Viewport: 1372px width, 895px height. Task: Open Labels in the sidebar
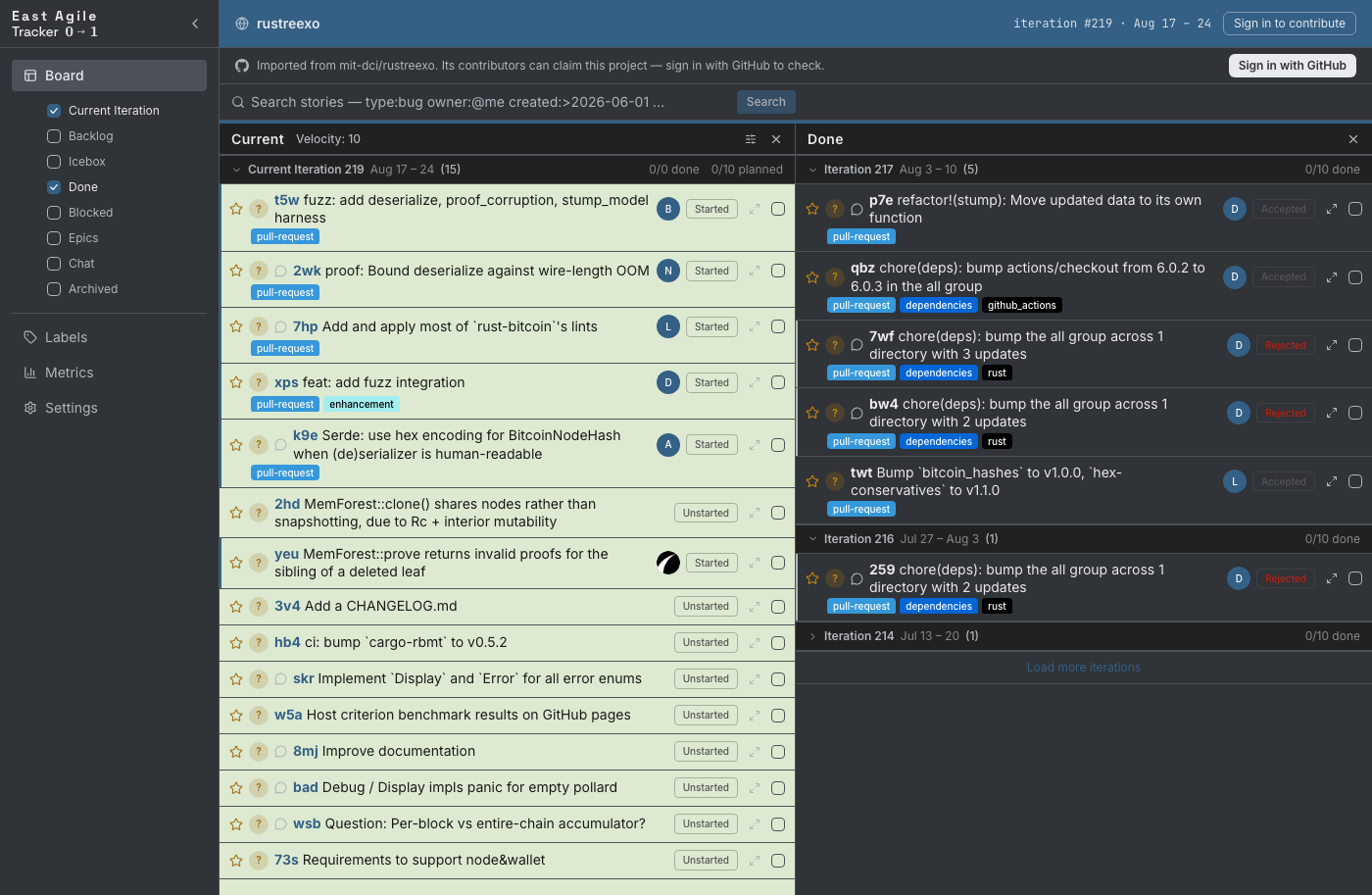click(x=109, y=337)
